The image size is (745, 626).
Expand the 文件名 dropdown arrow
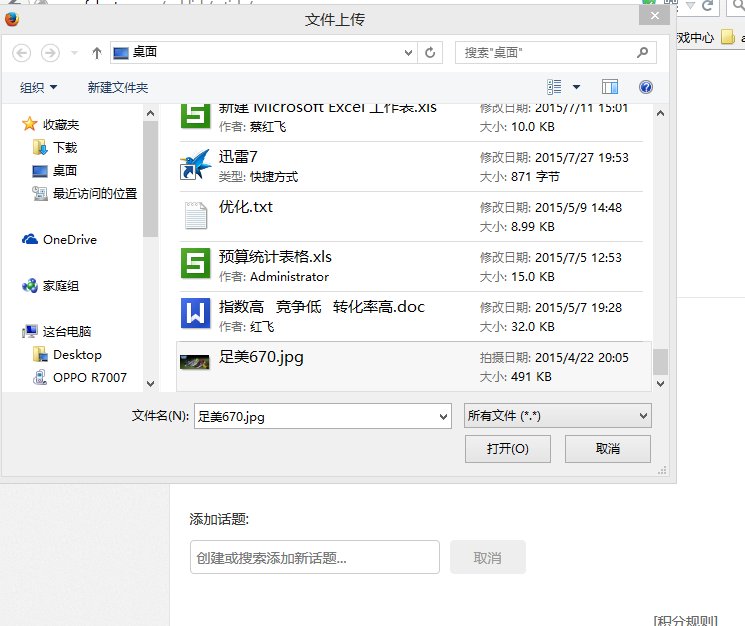(444, 417)
